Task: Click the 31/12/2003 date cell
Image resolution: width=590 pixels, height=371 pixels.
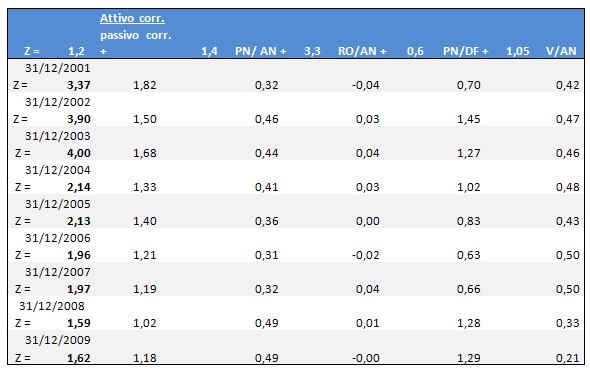Action: point(58,136)
